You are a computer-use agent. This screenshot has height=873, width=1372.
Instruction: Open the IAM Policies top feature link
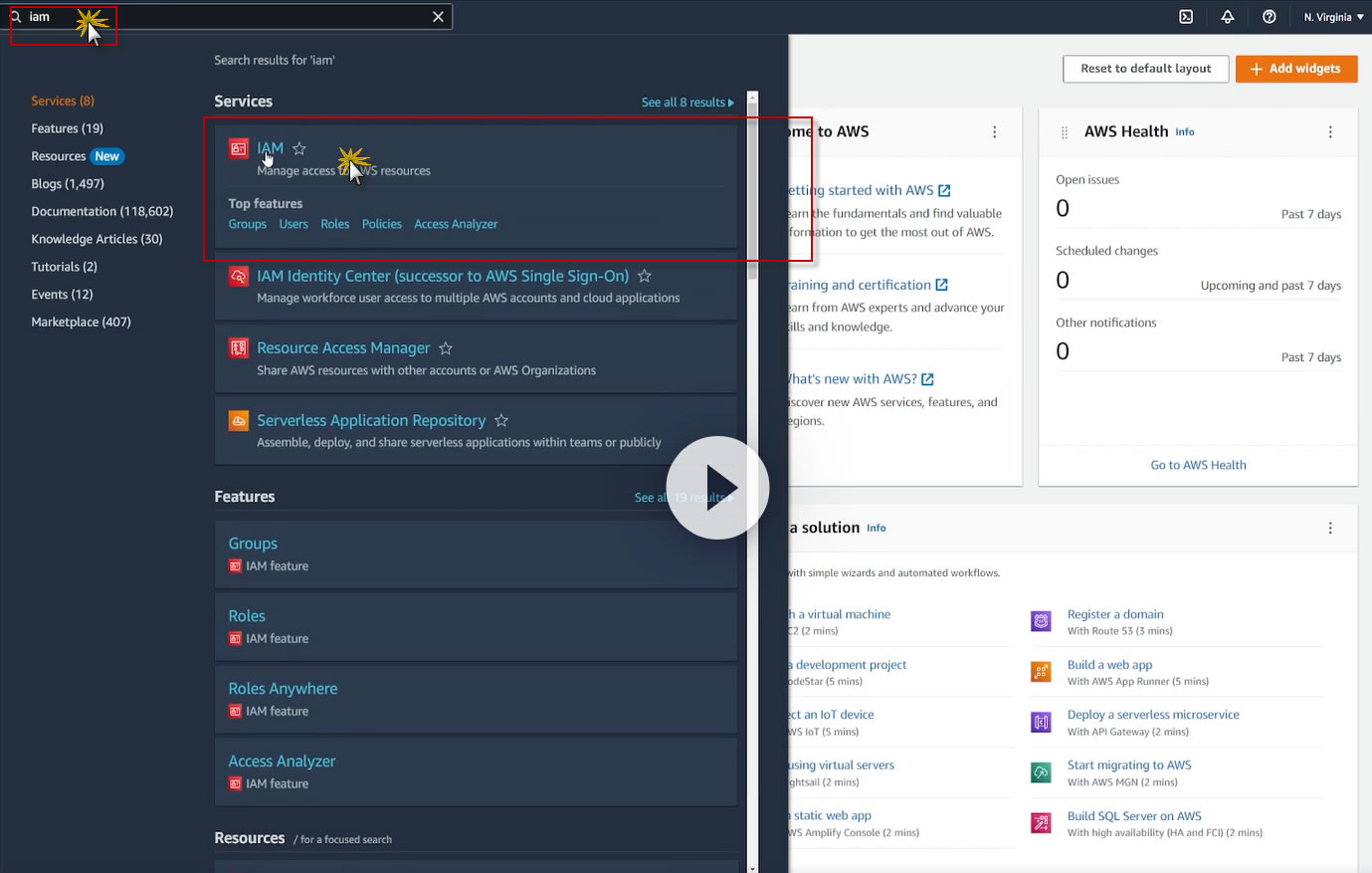[382, 224]
